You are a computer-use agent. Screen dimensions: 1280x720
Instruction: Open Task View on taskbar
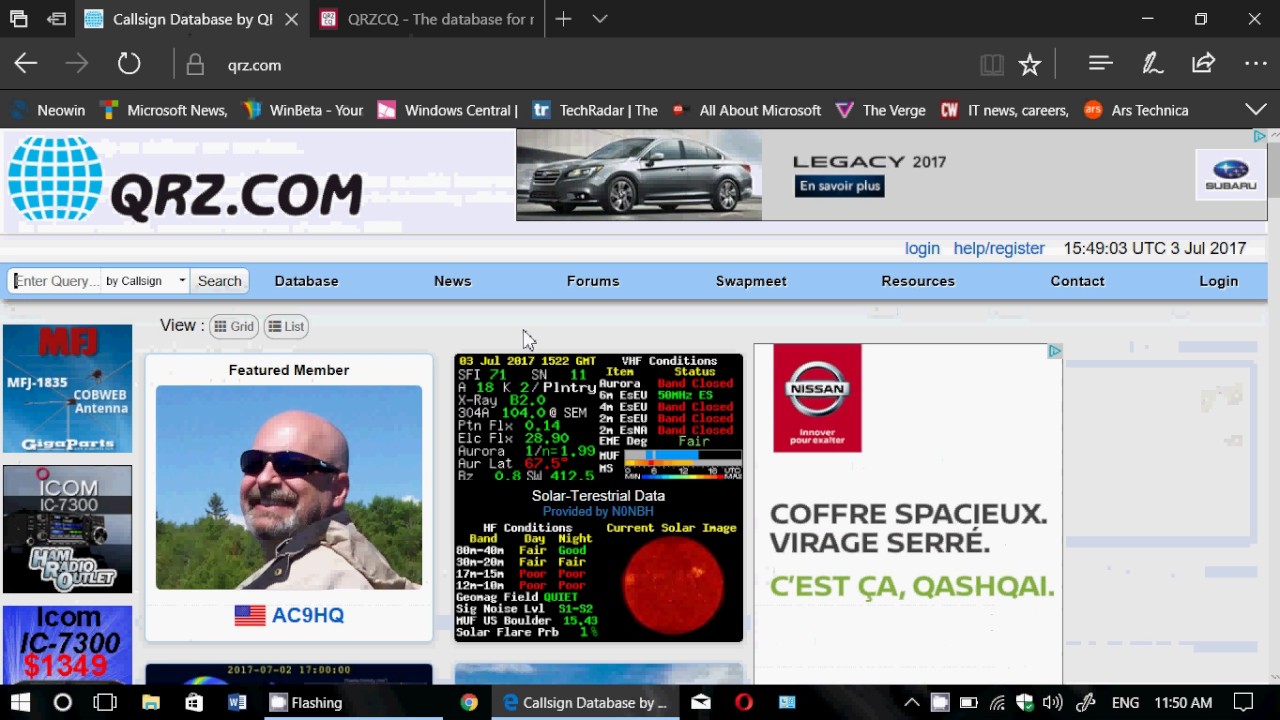click(x=105, y=702)
